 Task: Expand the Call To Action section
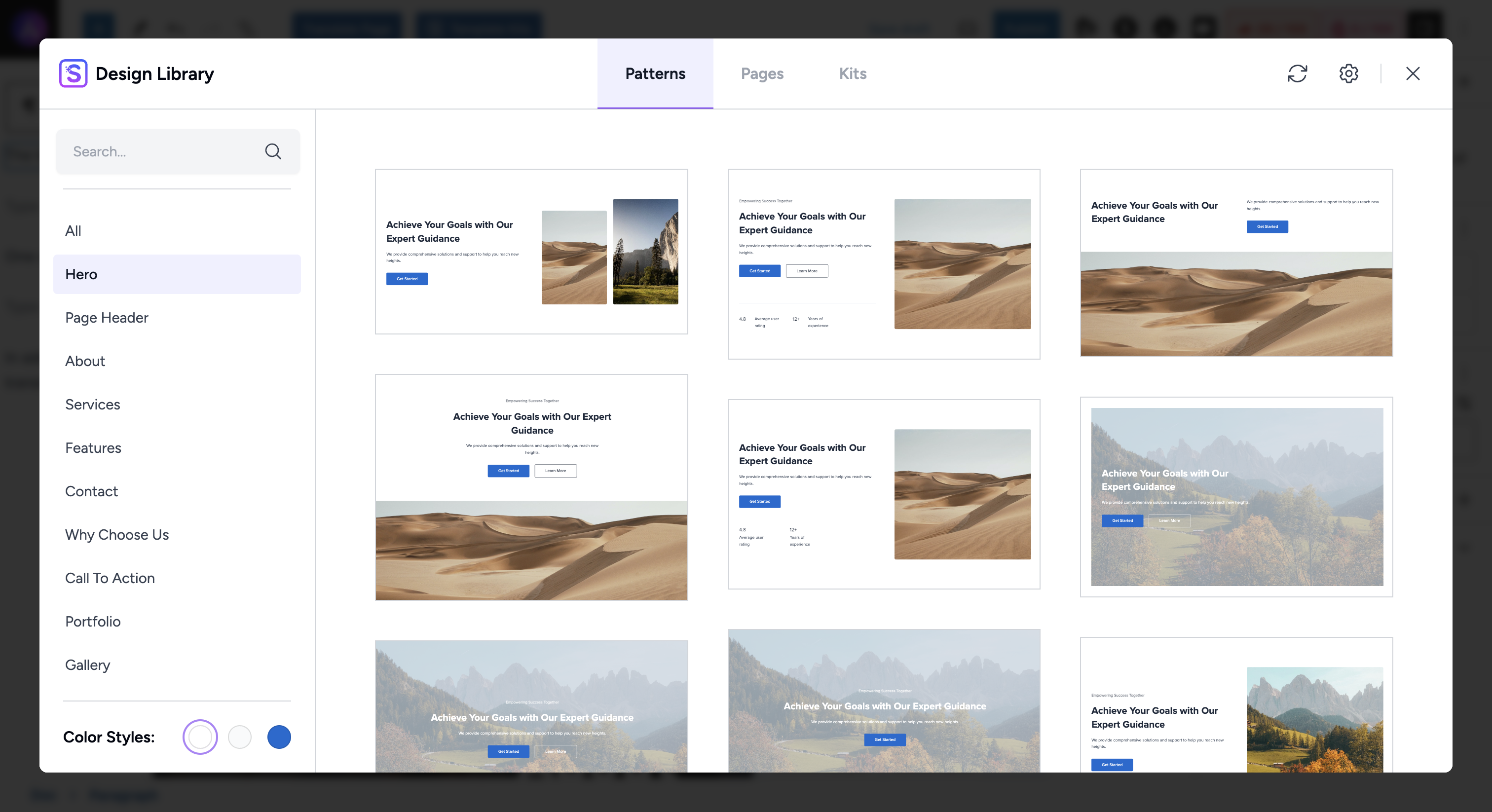coord(110,578)
